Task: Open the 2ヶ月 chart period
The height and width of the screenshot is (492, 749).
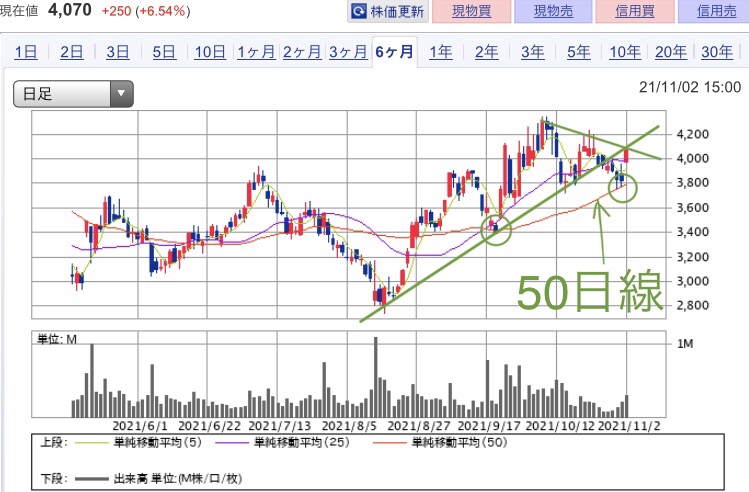Action: (302, 53)
